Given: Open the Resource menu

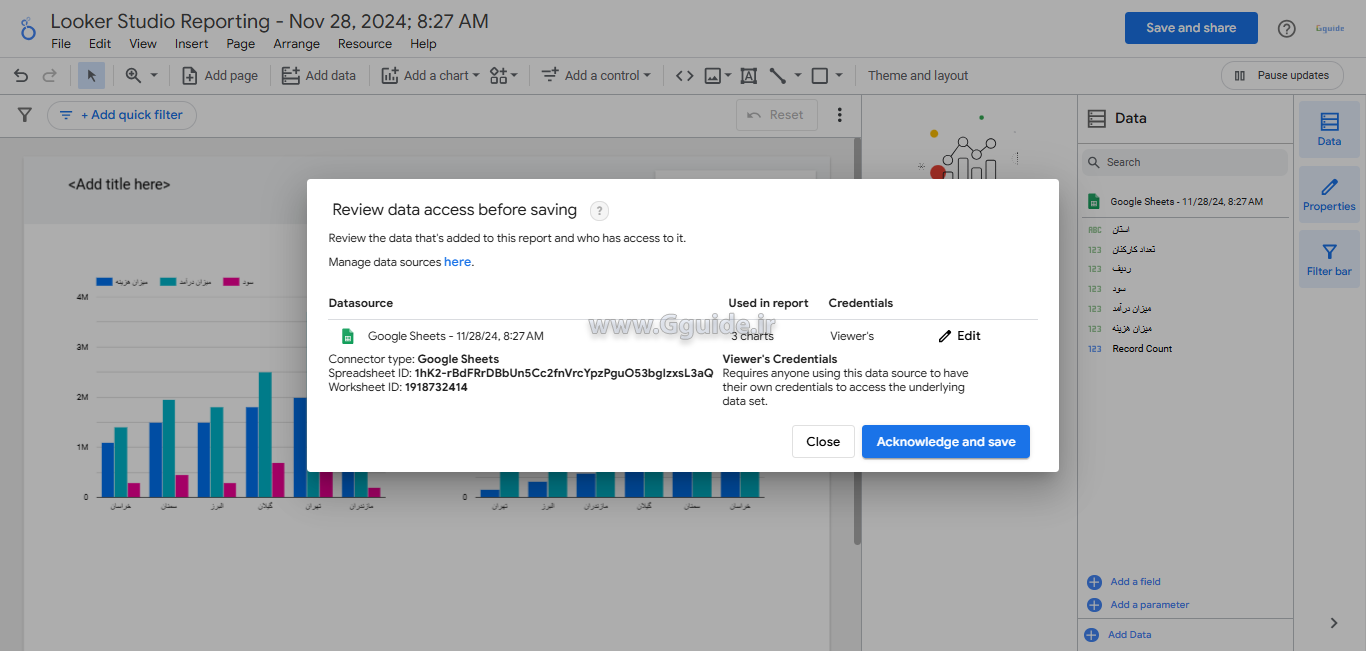Looking at the screenshot, I should 364,44.
